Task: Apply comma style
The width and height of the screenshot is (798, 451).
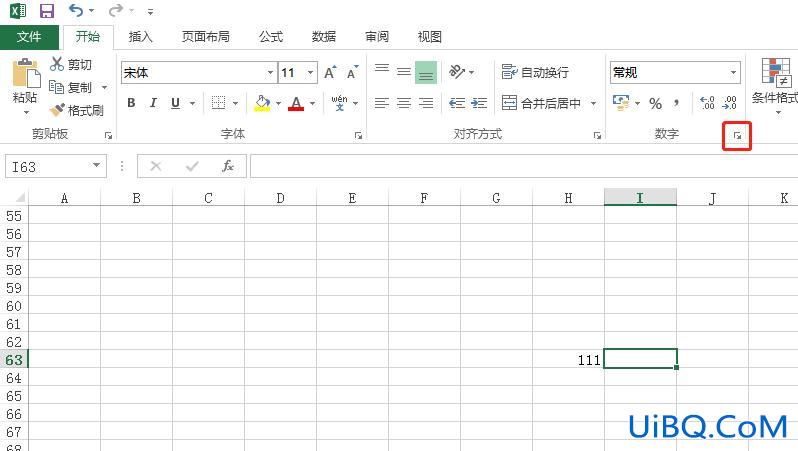Action: [x=676, y=103]
